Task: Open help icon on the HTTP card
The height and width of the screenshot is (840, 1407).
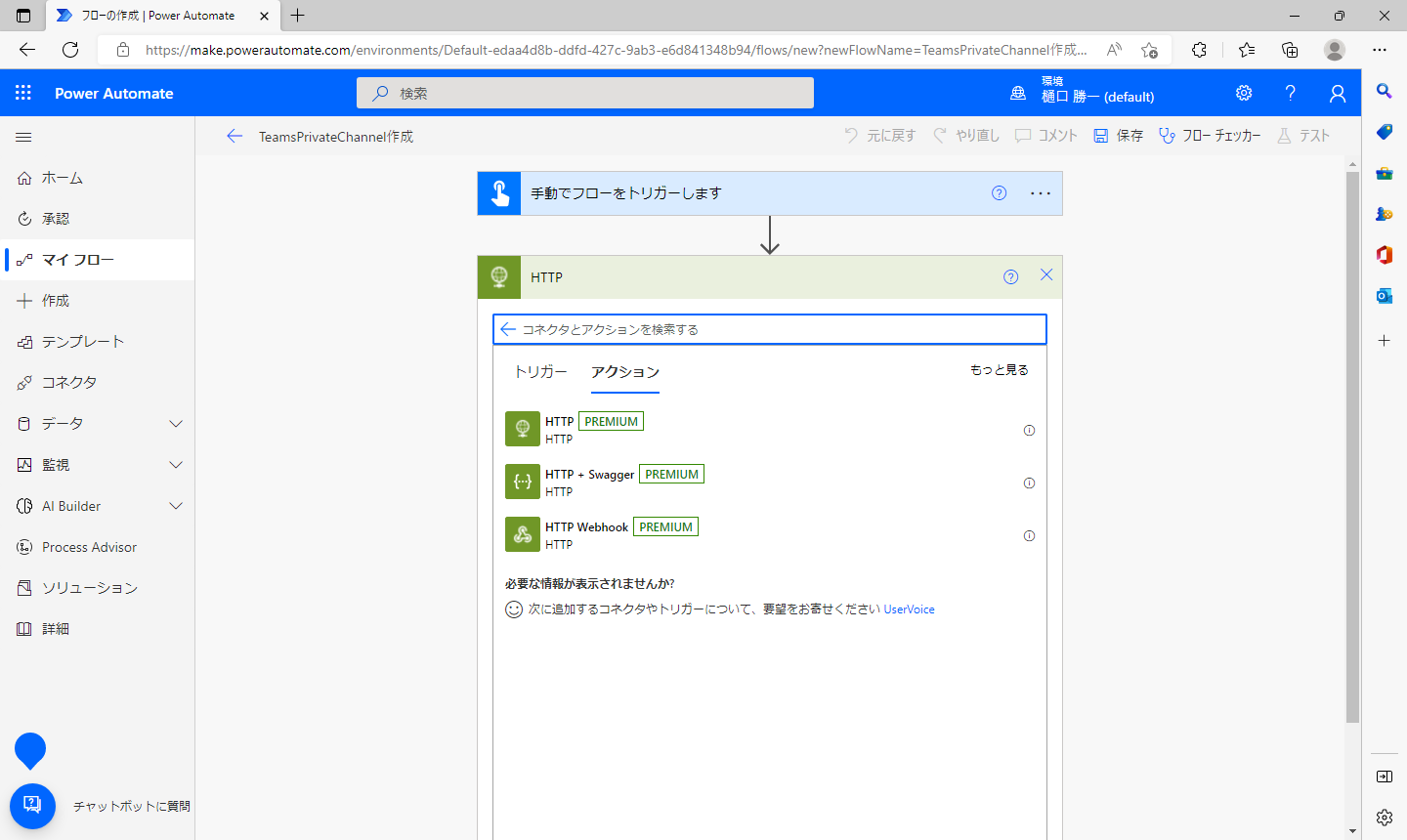Action: [1010, 277]
